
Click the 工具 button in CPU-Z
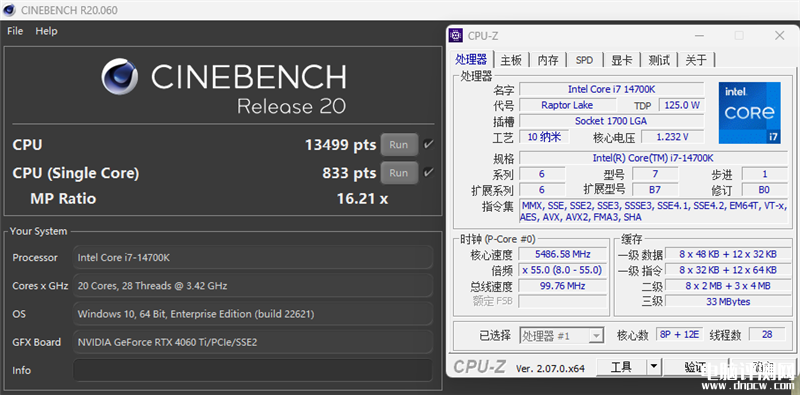tap(621, 366)
